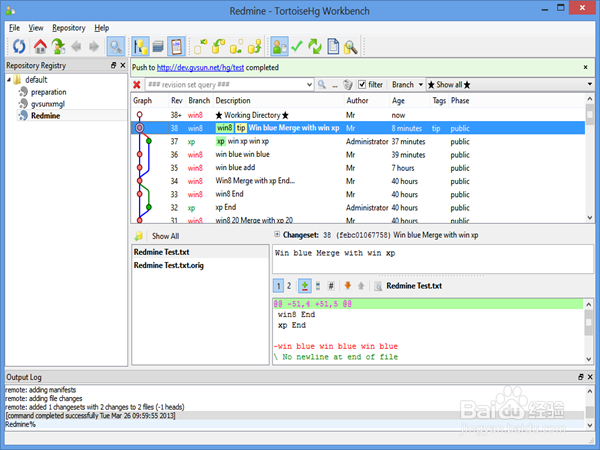Open the Repository menu
Screen dimensions: 600x450
pyautogui.click(x=68, y=28)
